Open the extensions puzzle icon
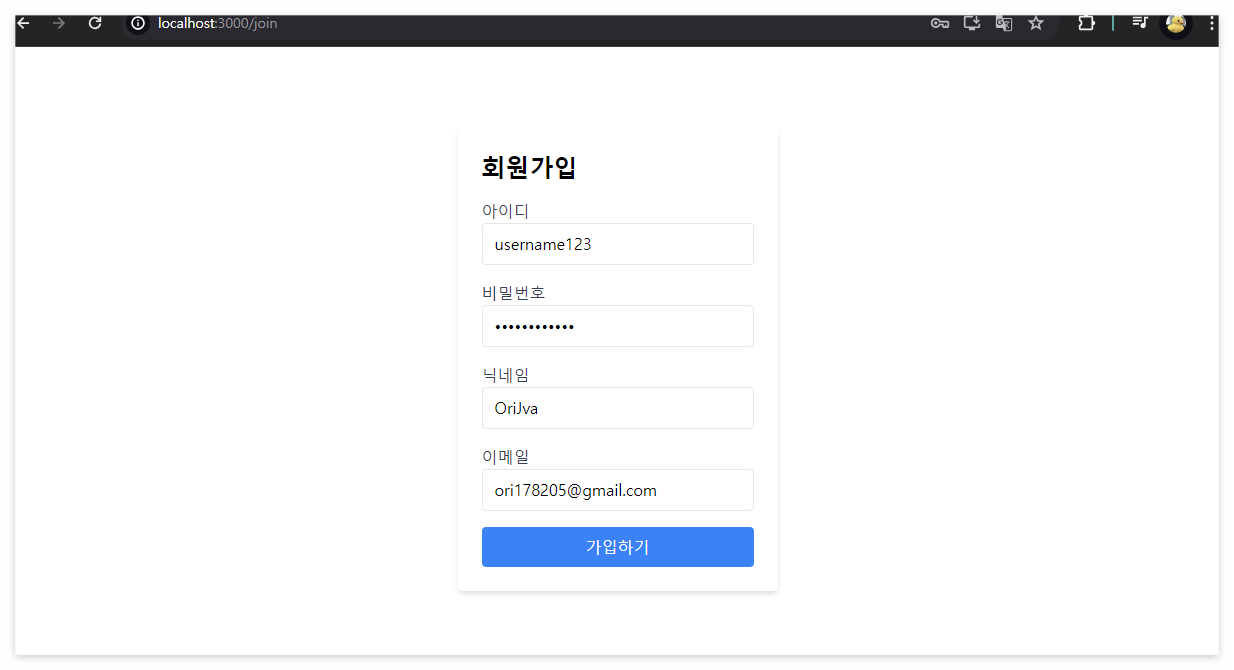 pos(1086,23)
